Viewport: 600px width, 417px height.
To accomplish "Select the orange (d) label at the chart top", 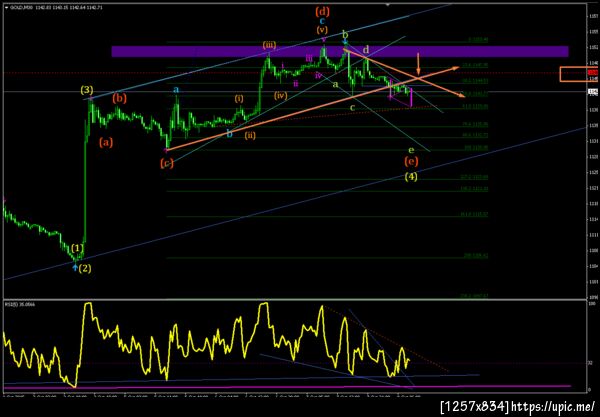I will tap(322, 11).
